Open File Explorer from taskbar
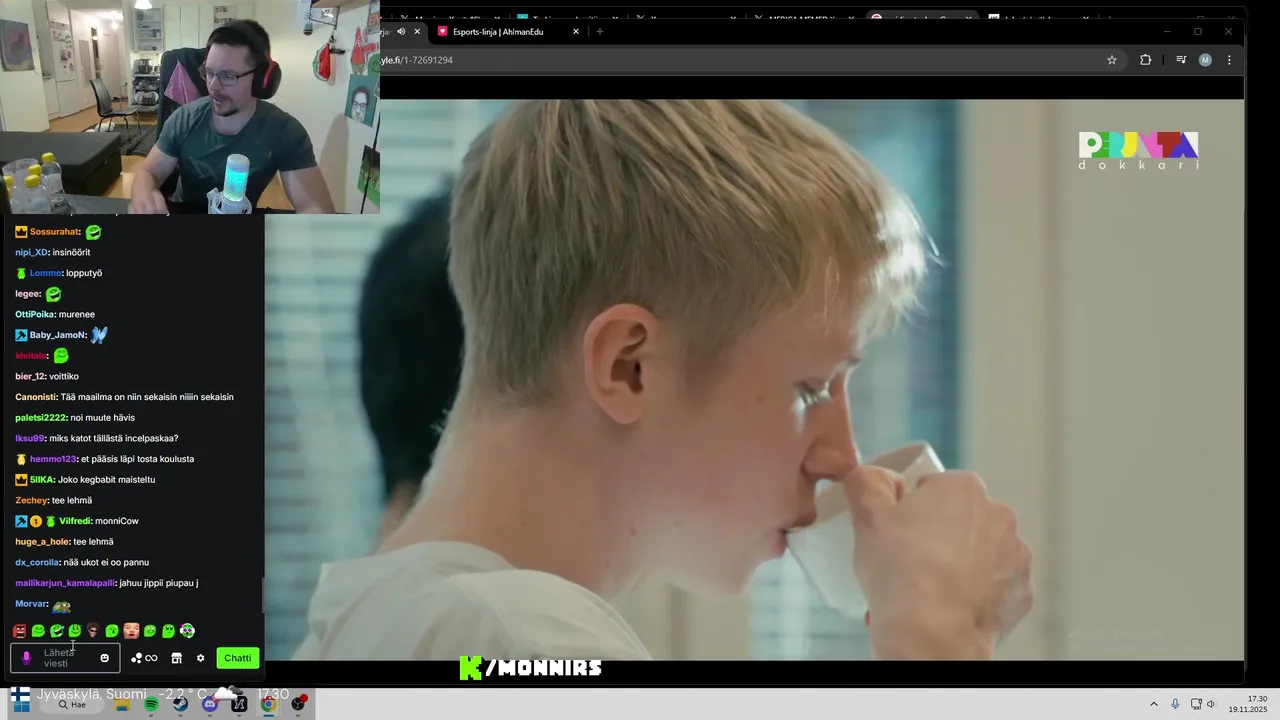This screenshot has height=720, width=1280. [122, 705]
